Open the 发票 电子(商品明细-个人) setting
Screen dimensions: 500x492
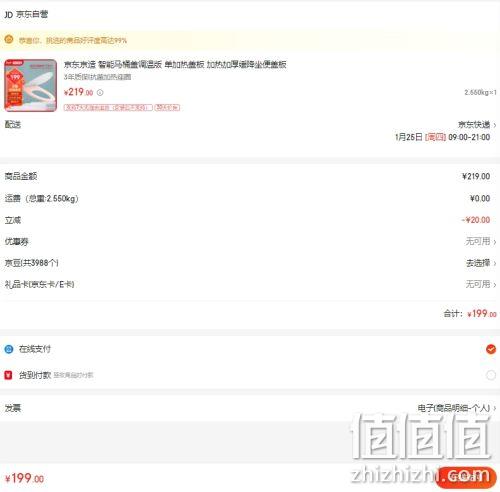click(x=457, y=408)
